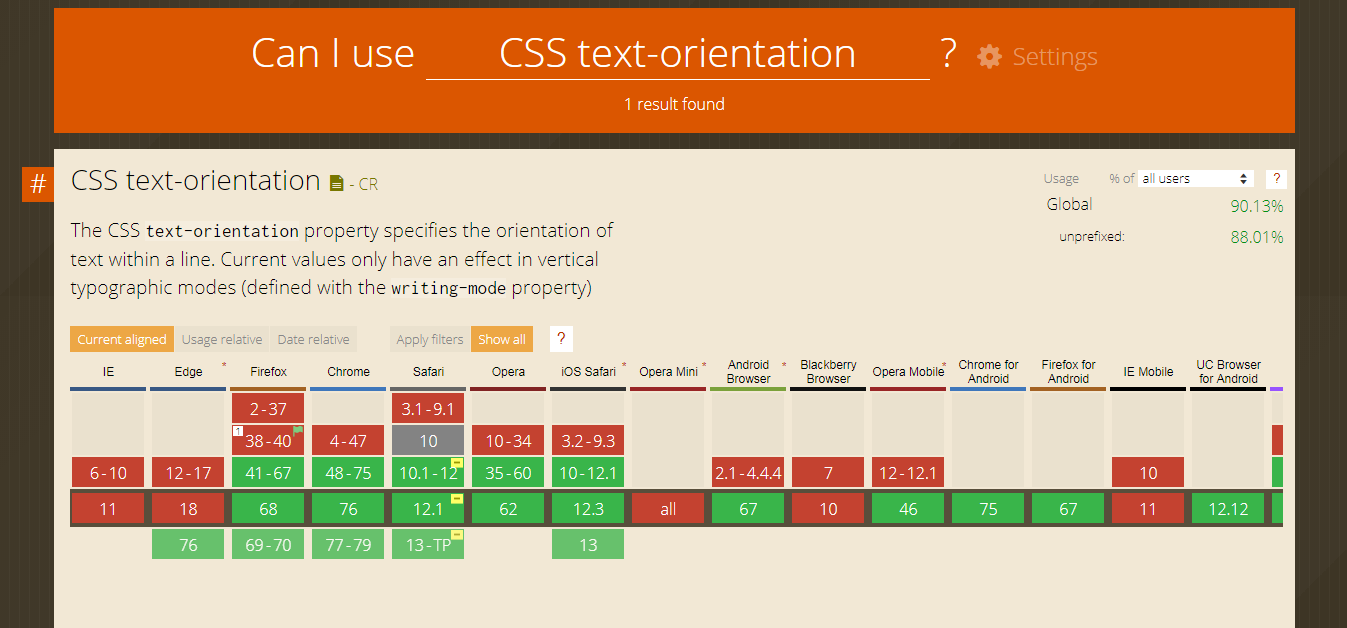
Task: Click the IE Mobile column header
Action: (x=1148, y=372)
